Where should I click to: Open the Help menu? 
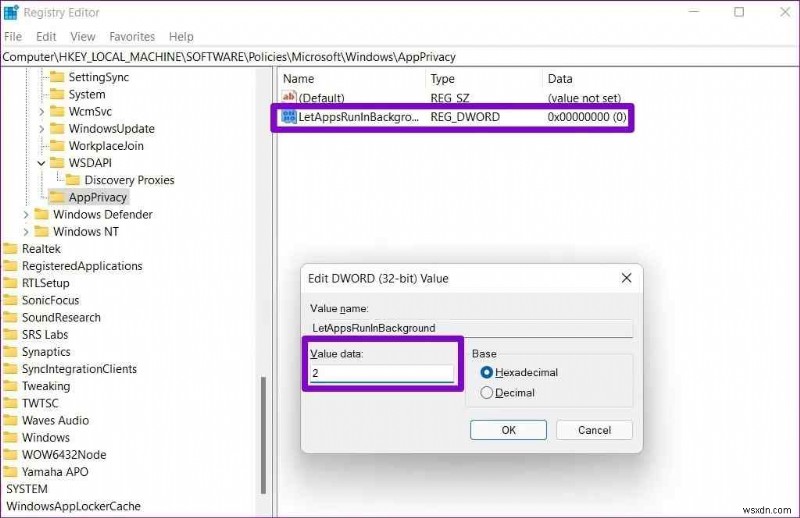(x=181, y=37)
